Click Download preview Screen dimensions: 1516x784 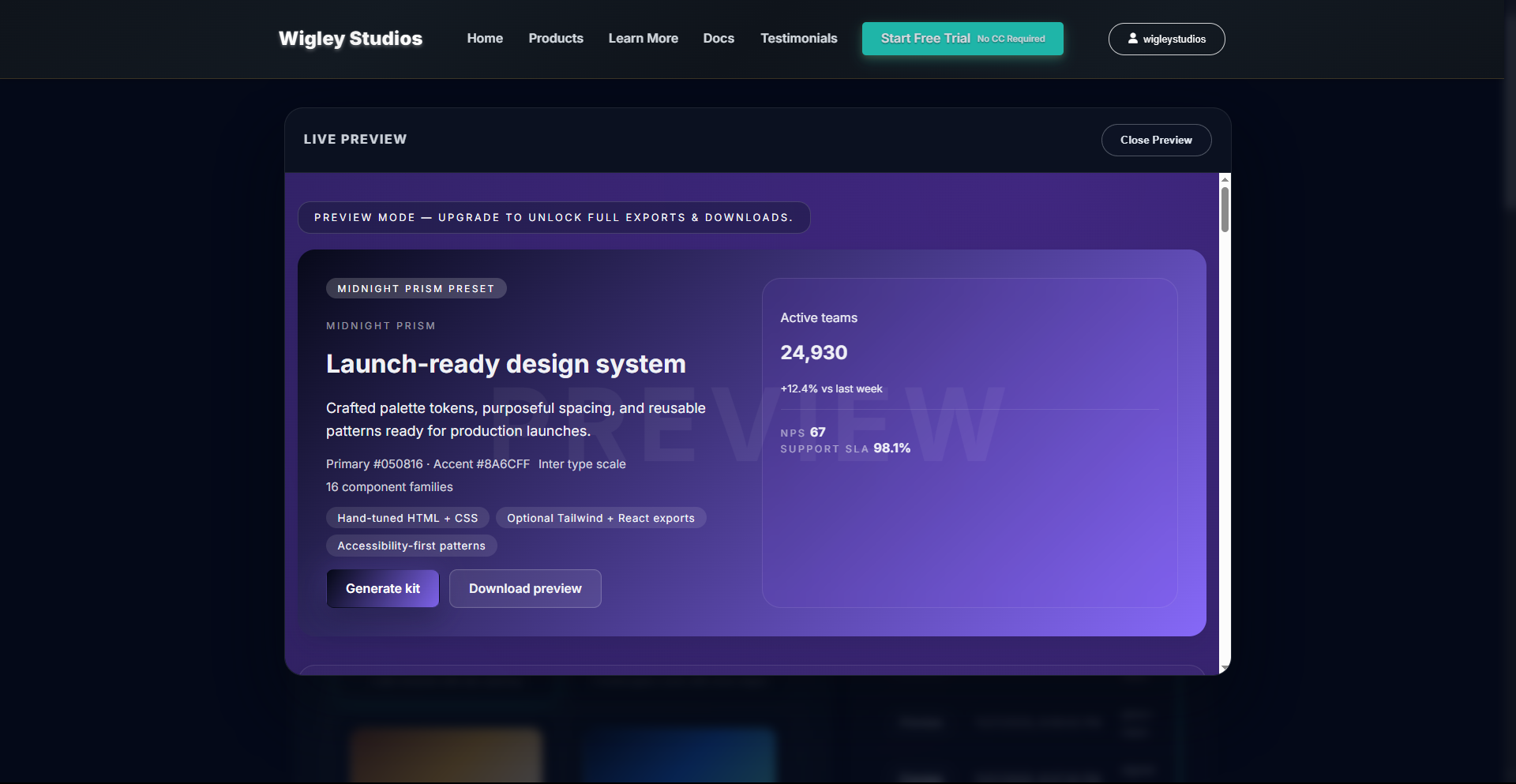click(525, 588)
